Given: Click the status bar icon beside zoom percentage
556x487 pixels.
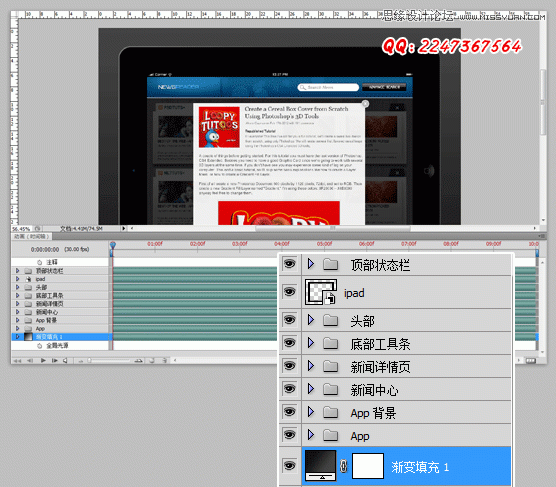Looking at the screenshot, I should click(x=37, y=229).
